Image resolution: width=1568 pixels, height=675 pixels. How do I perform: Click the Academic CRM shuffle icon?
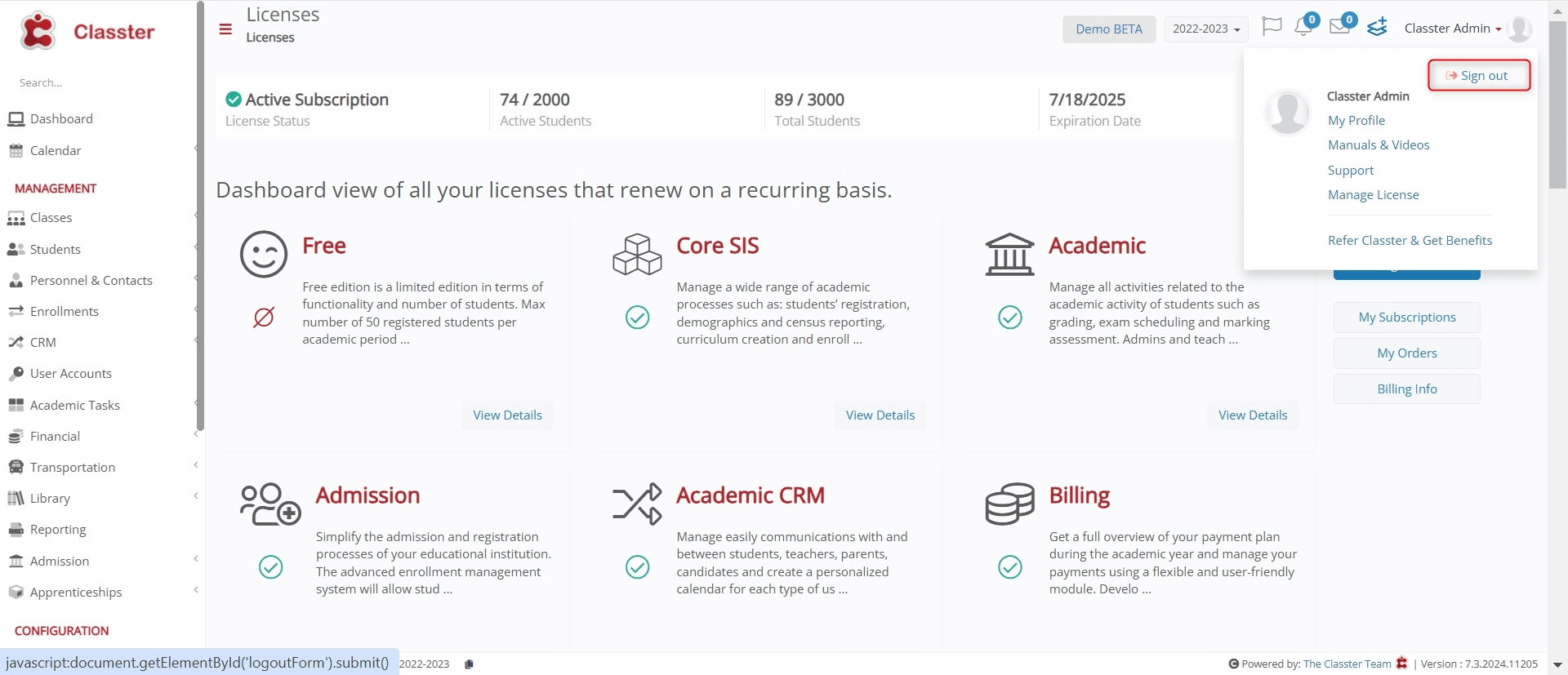637,504
